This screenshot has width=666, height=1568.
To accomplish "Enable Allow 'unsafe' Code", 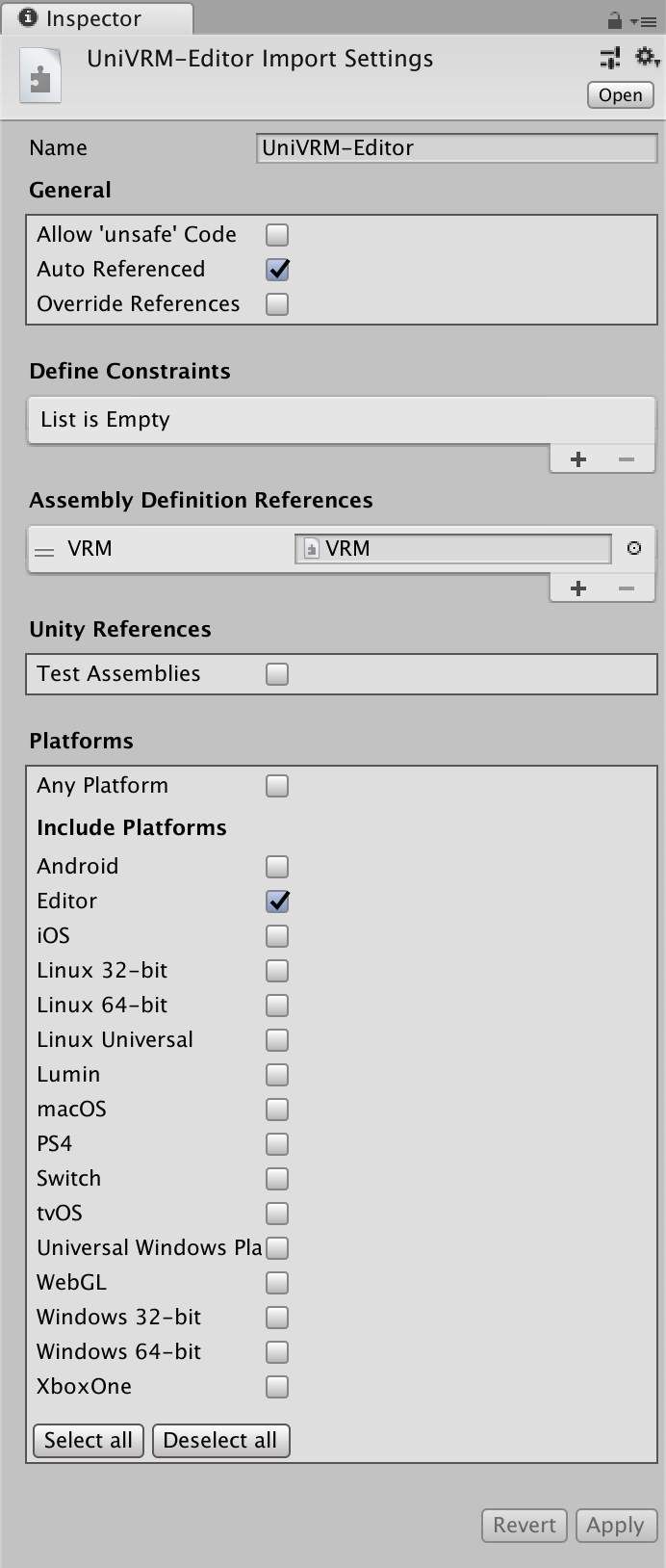I will pos(277,235).
